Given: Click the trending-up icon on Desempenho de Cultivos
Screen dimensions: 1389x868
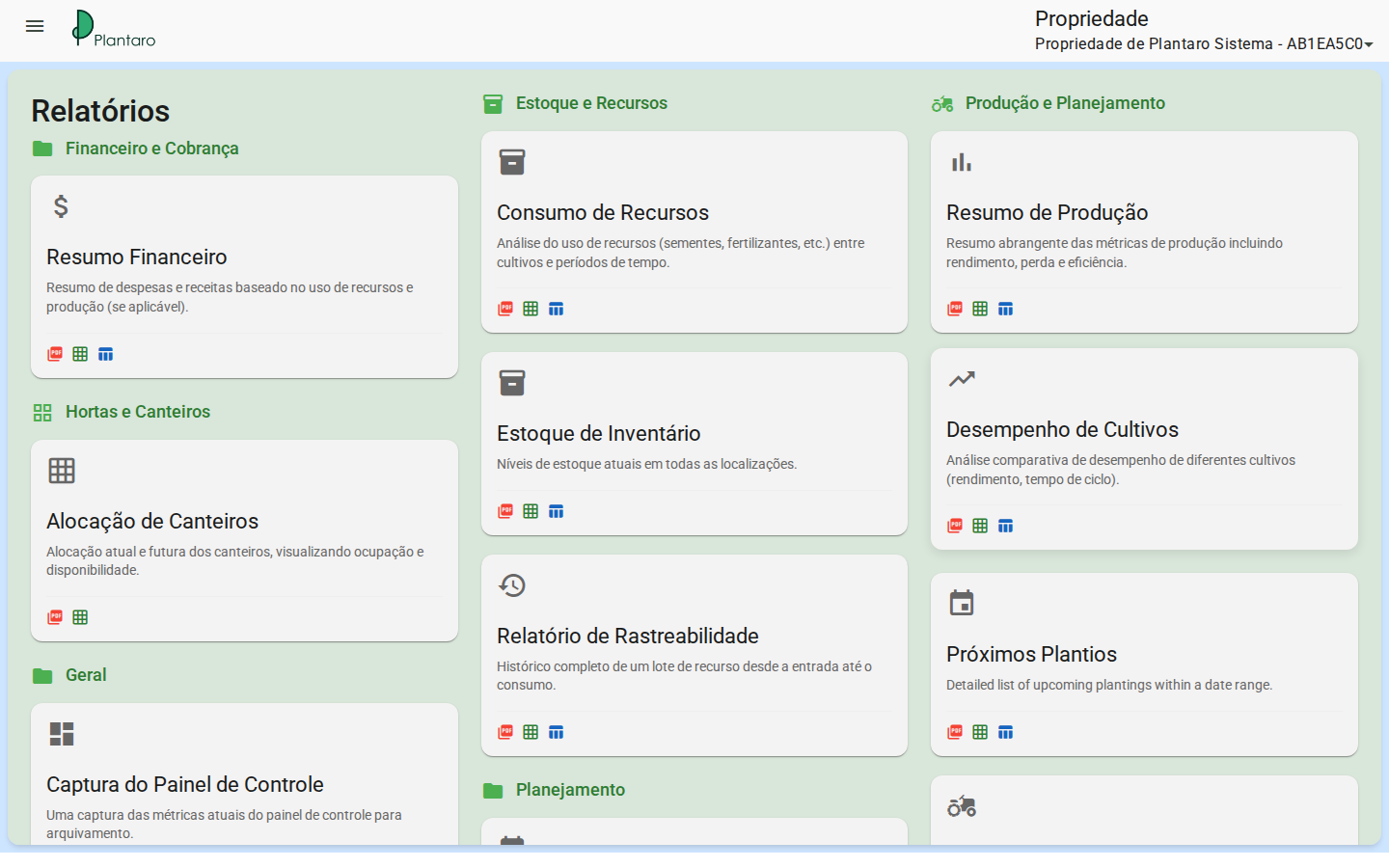Looking at the screenshot, I should pos(962,379).
